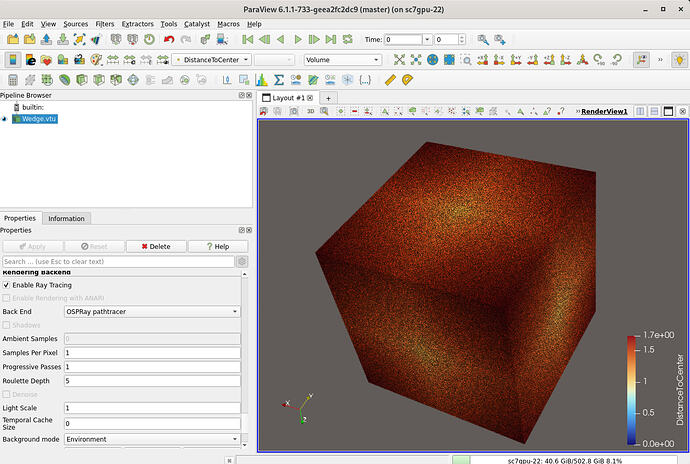690x464 pixels.
Task: Click the Roulette Depth field
Action: (152, 381)
